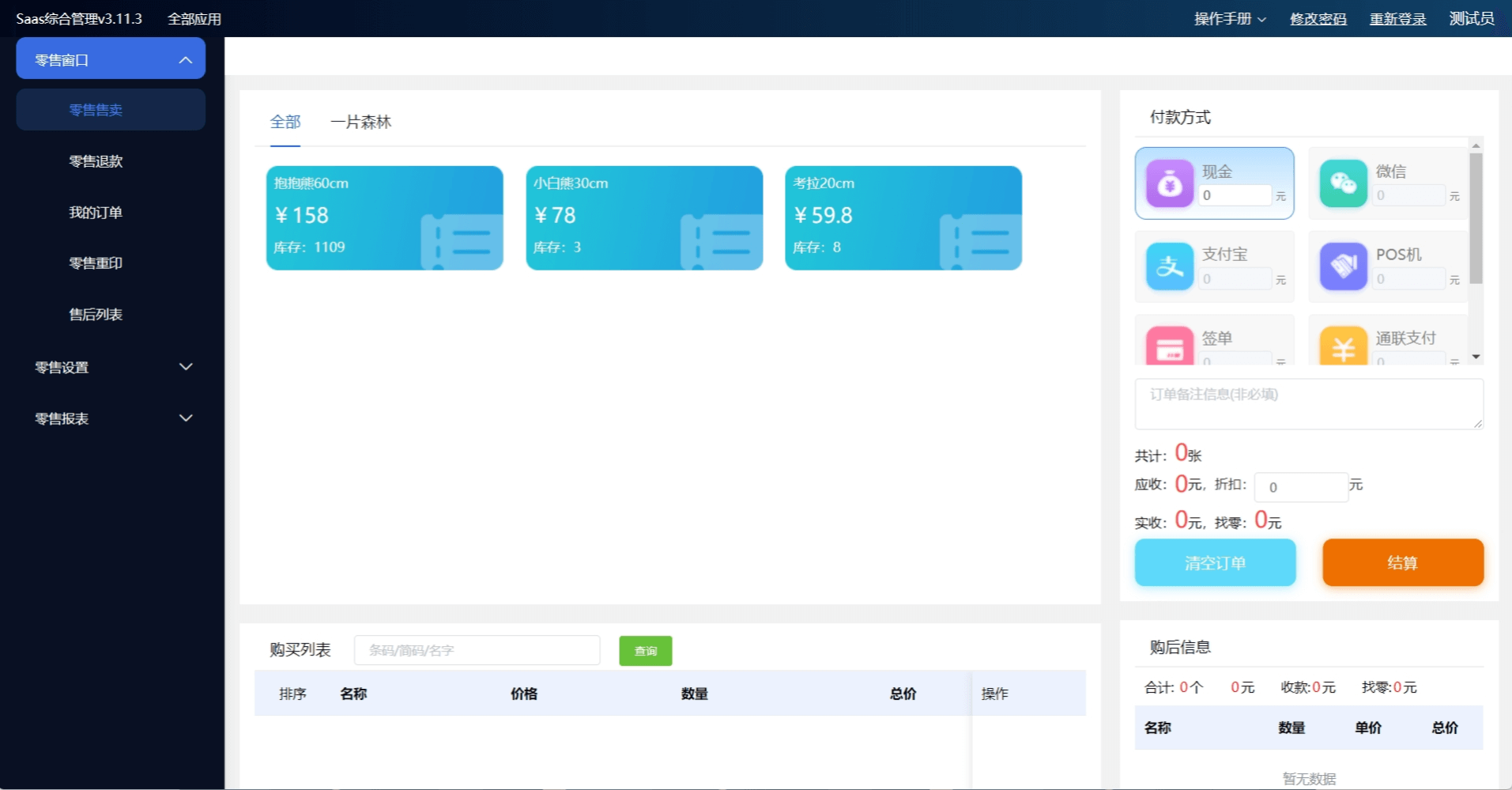Click the cash (现金) payment icon
This screenshot has height=790, width=1512.
tap(1169, 183)
